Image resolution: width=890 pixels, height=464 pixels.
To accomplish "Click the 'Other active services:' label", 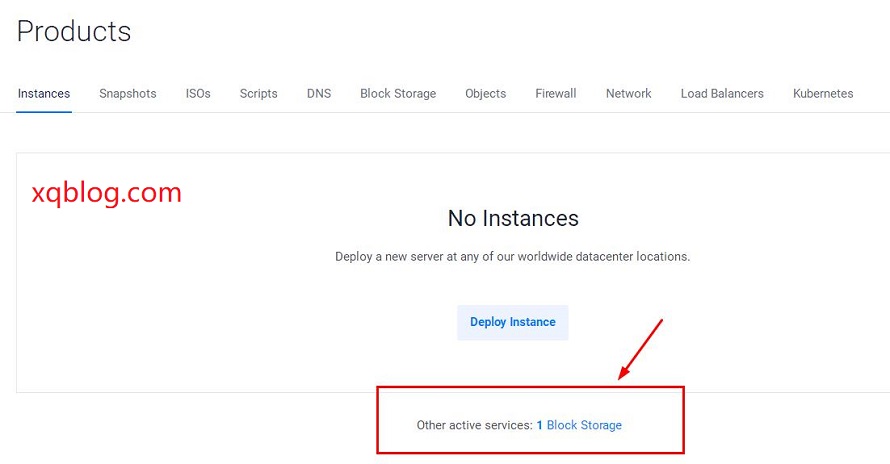I will click(475, 425).
